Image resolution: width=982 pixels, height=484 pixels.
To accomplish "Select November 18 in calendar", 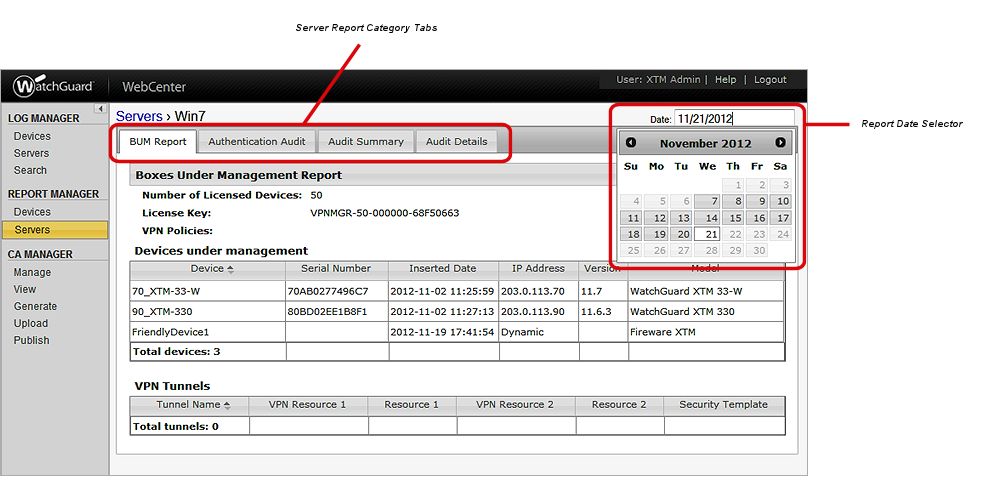I will pos(633,234).
